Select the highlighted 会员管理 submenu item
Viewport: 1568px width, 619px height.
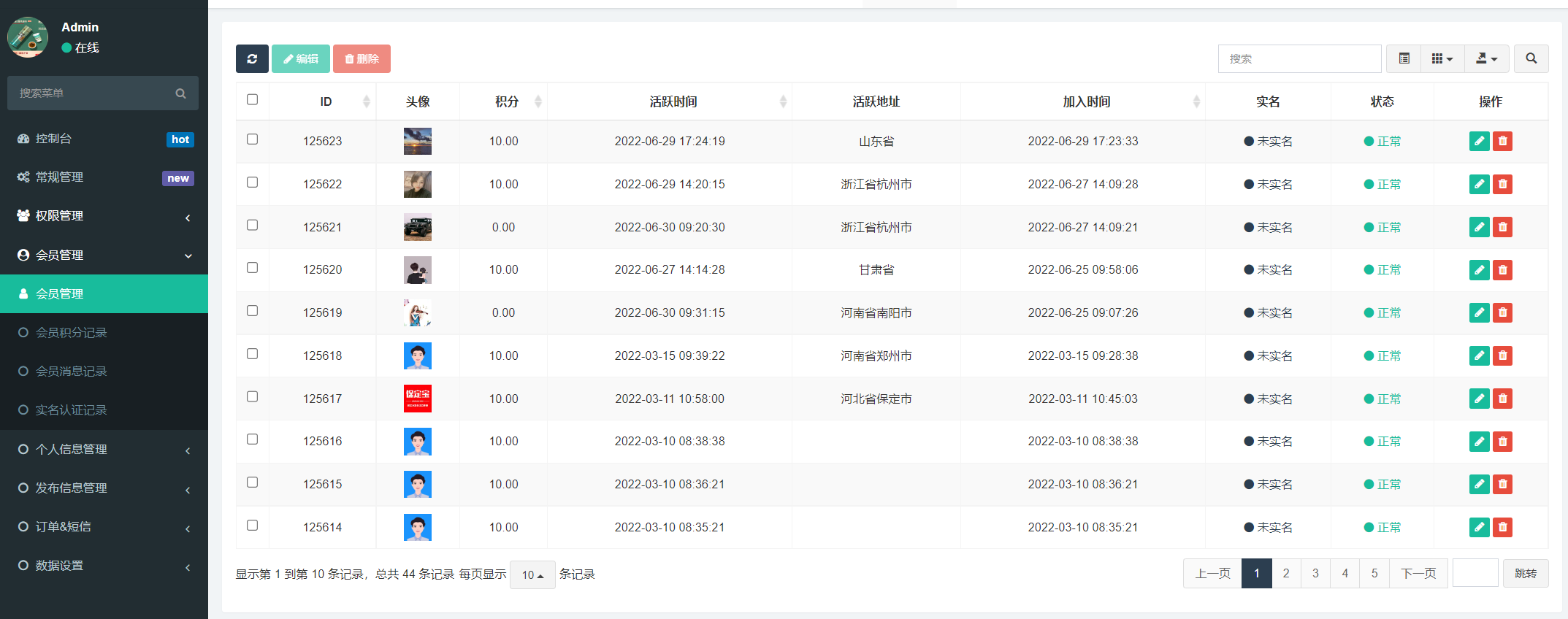104,293
